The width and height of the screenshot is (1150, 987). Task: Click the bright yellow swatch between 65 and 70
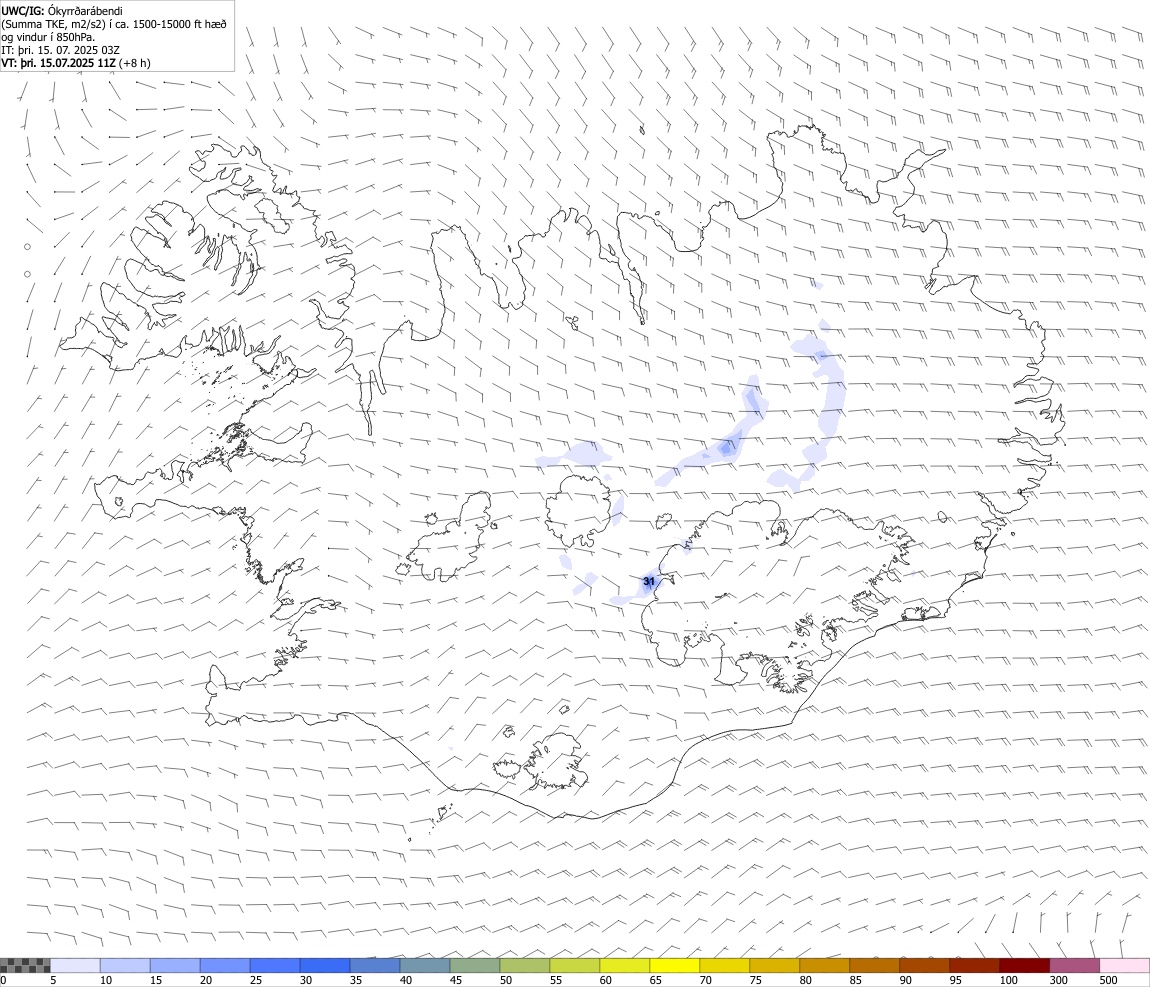coord(675,965)
